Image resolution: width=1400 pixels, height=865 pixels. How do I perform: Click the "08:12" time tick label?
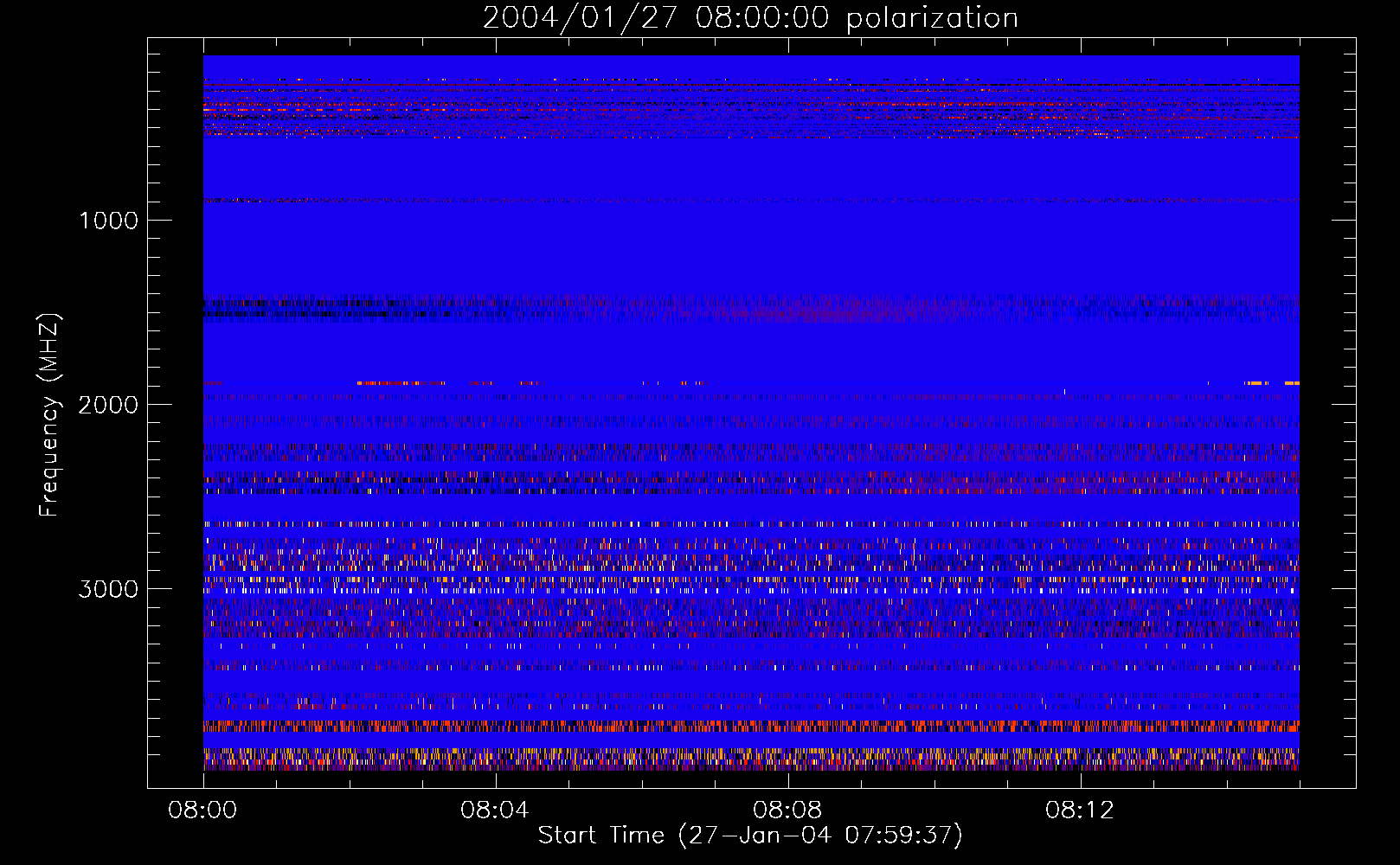pos(1079,811)
